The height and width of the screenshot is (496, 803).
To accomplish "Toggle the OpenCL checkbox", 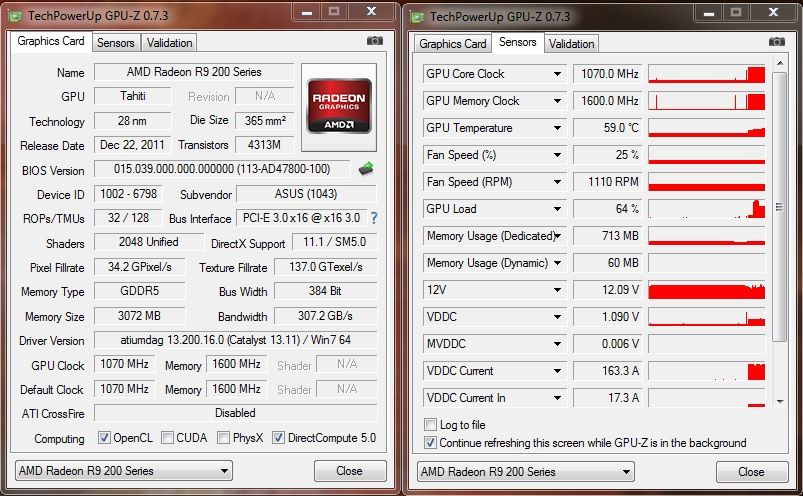I will [105, 438].
